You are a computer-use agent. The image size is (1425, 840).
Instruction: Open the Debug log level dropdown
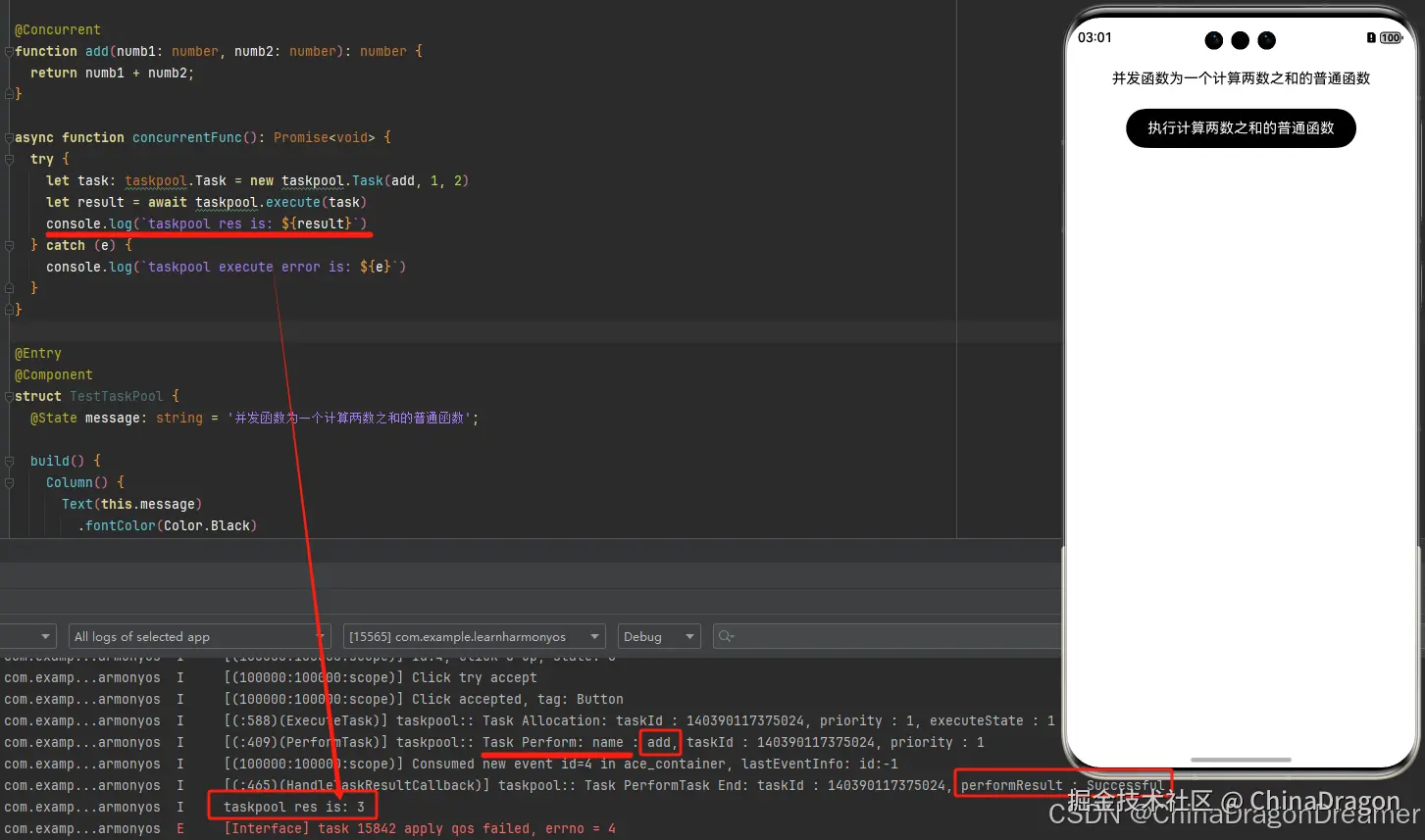pyautogui.click(x=659, y=636)
